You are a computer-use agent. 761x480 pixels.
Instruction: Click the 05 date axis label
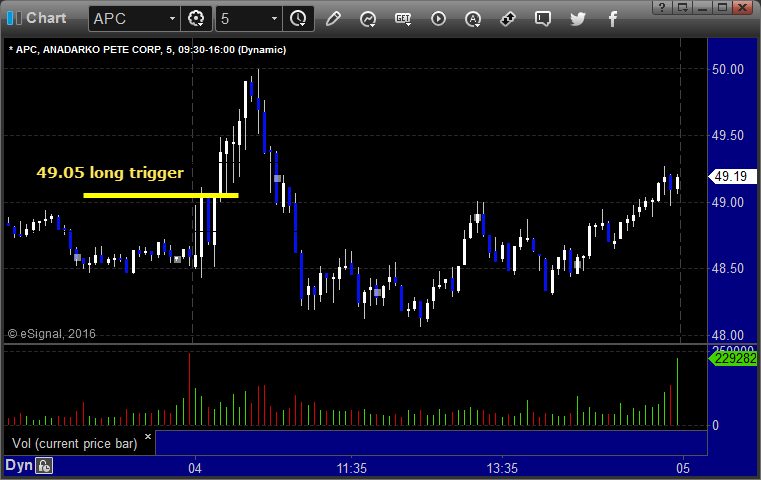pyautogui.click(x=683, y=468)
